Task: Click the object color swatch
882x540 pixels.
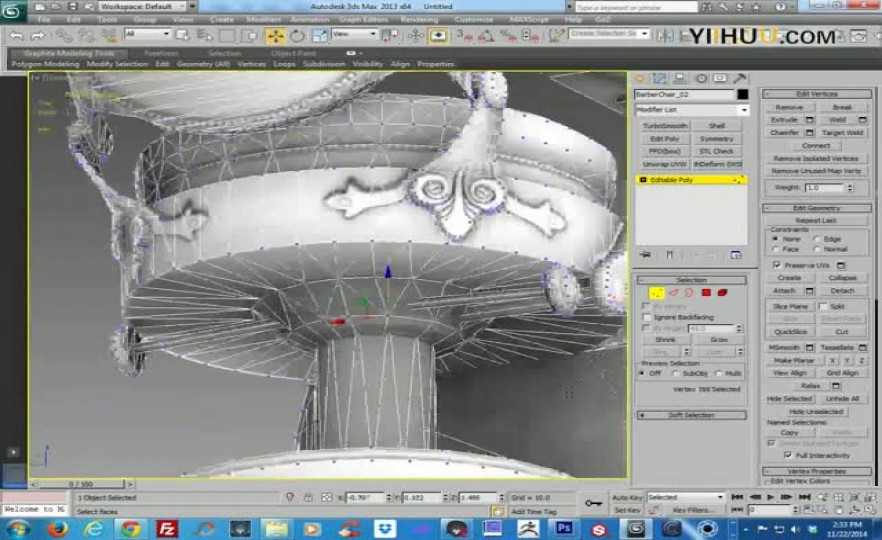Action: (x=742, y=94)
